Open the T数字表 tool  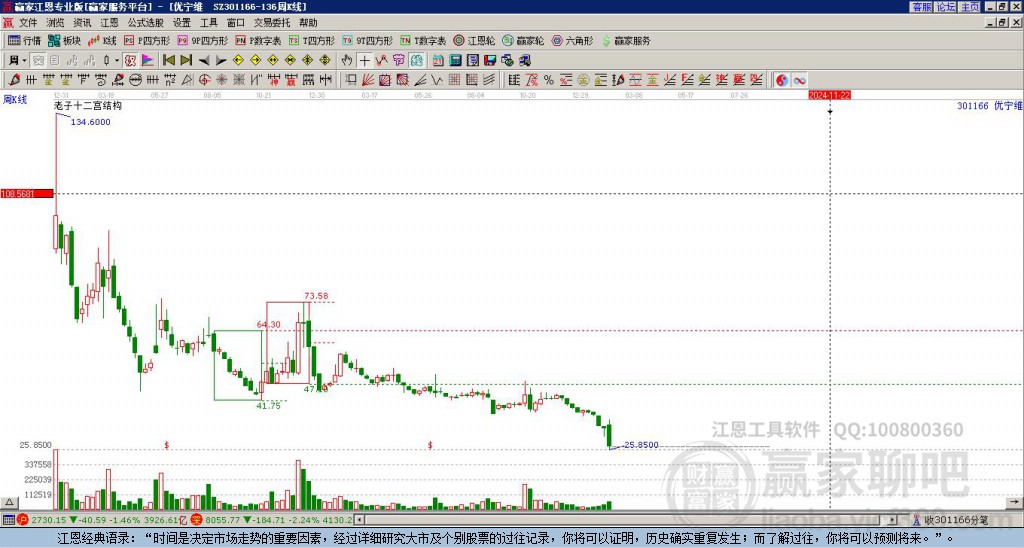[x=423, y=40]
